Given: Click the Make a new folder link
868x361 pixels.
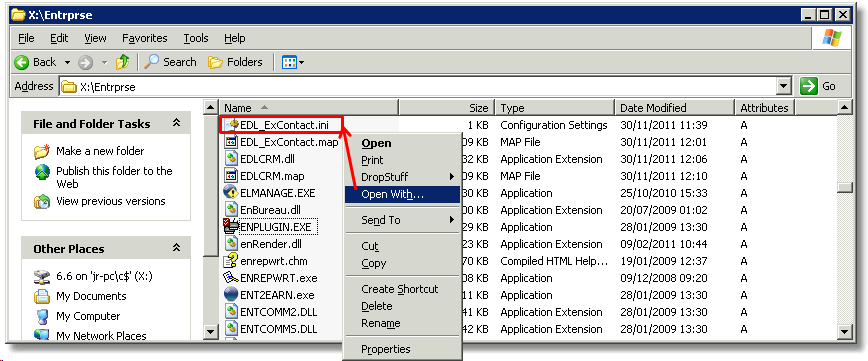Looking at the screenshot, I should (100, 151).
